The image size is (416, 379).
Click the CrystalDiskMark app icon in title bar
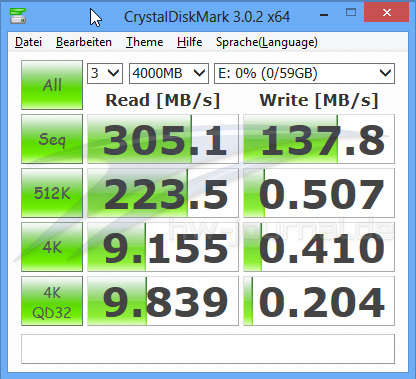point(18,16)
